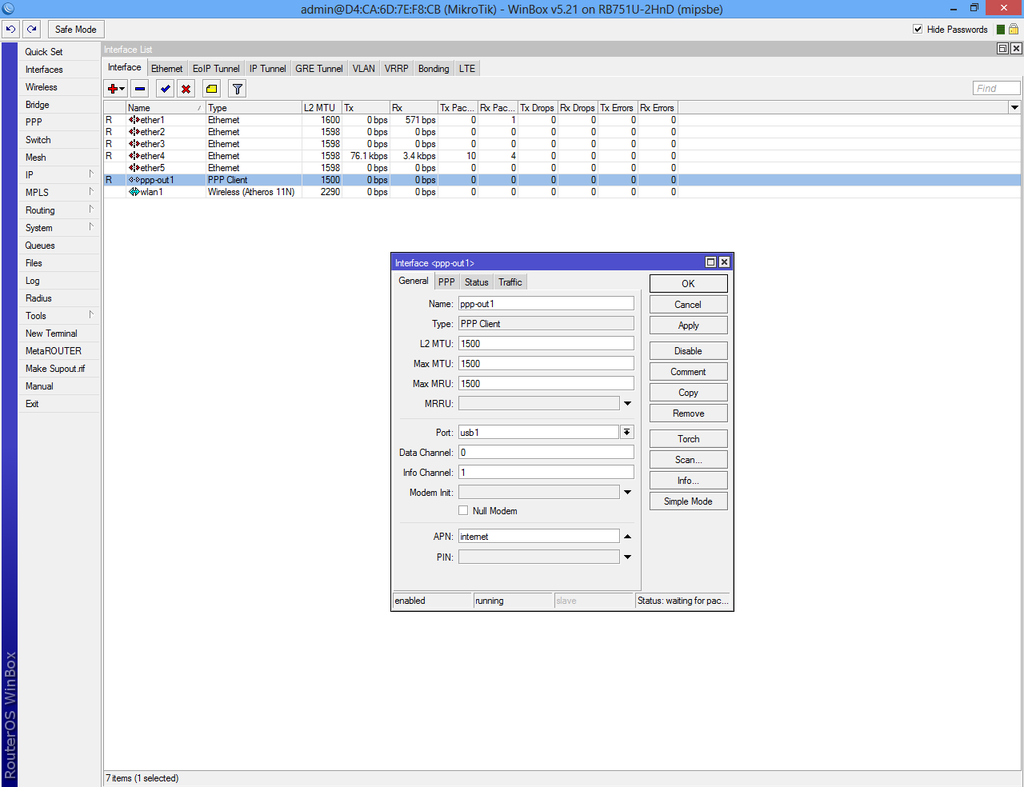Click the APN field up stepper arrow
Viewport: 1024px width, 787px height.
tap(627, 535)
